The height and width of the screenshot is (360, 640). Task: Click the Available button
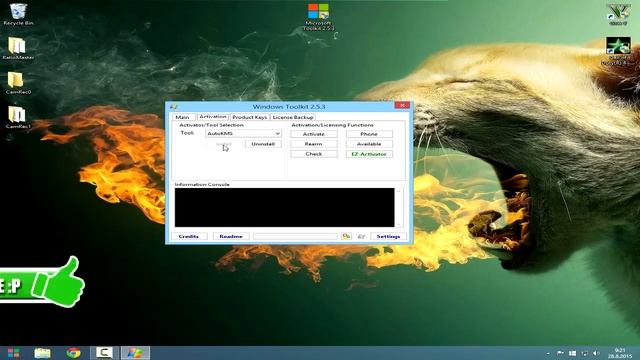(x=369, y=144)
